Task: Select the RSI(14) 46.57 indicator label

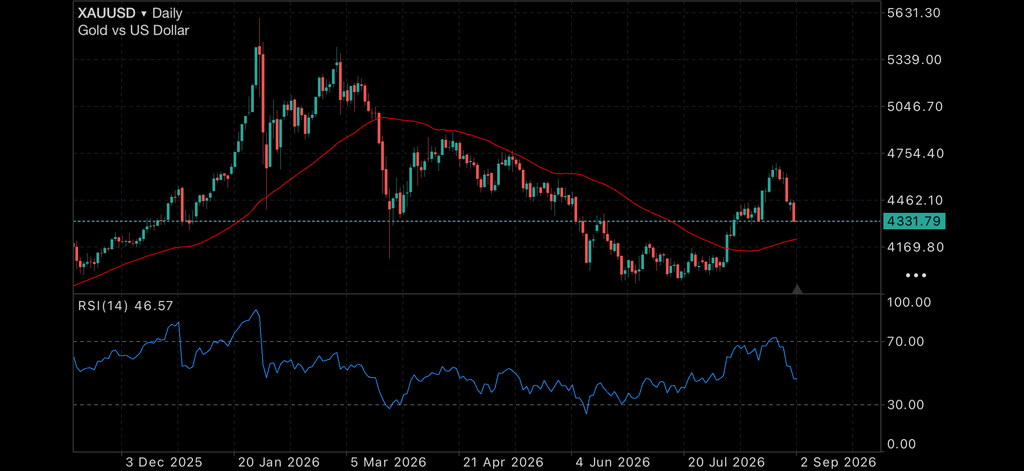Action: tap(125, 305)
